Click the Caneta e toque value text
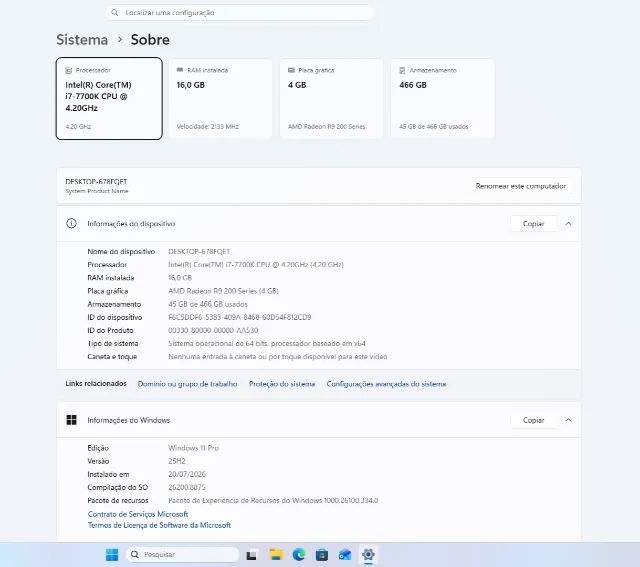The width and height of the screenshot is (640, 567). point(278,356)
